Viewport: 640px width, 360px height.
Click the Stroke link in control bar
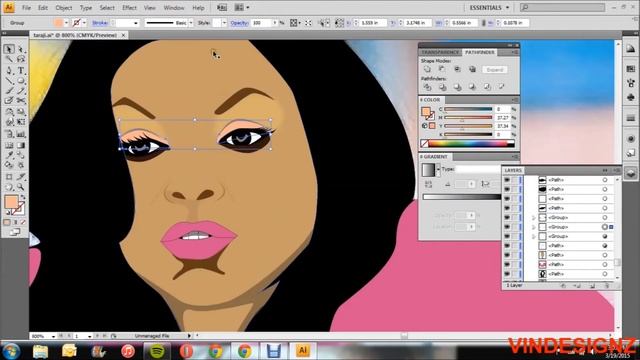point(100,23)
